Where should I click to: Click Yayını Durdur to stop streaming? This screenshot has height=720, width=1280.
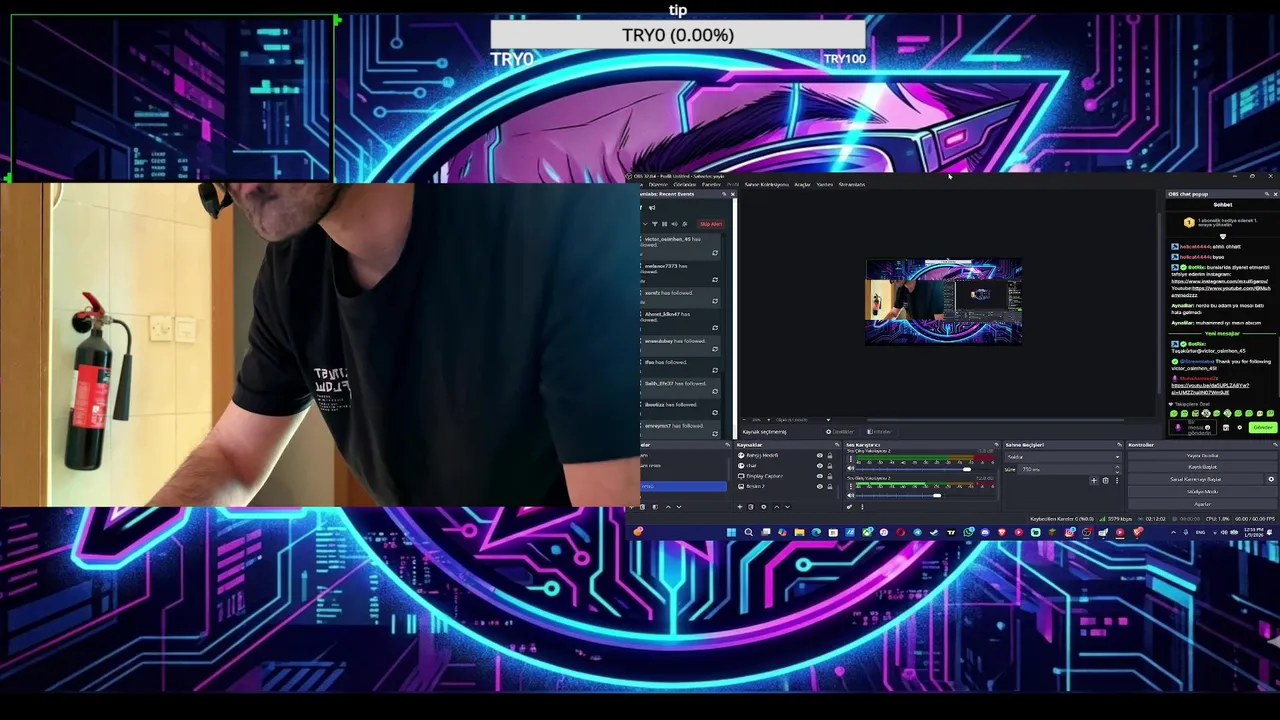1202,455
